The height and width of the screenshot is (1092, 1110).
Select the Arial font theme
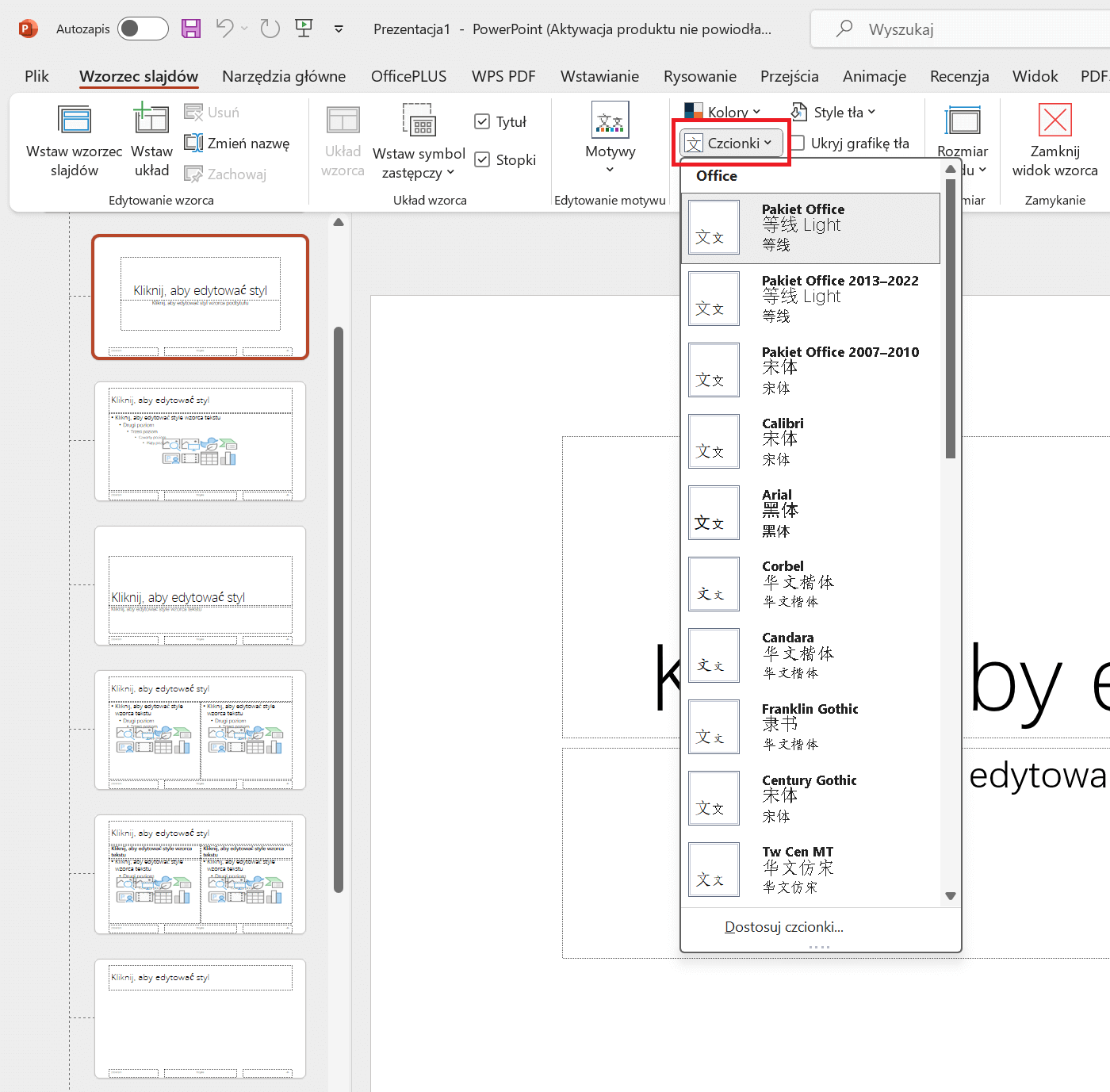(810, 513)
